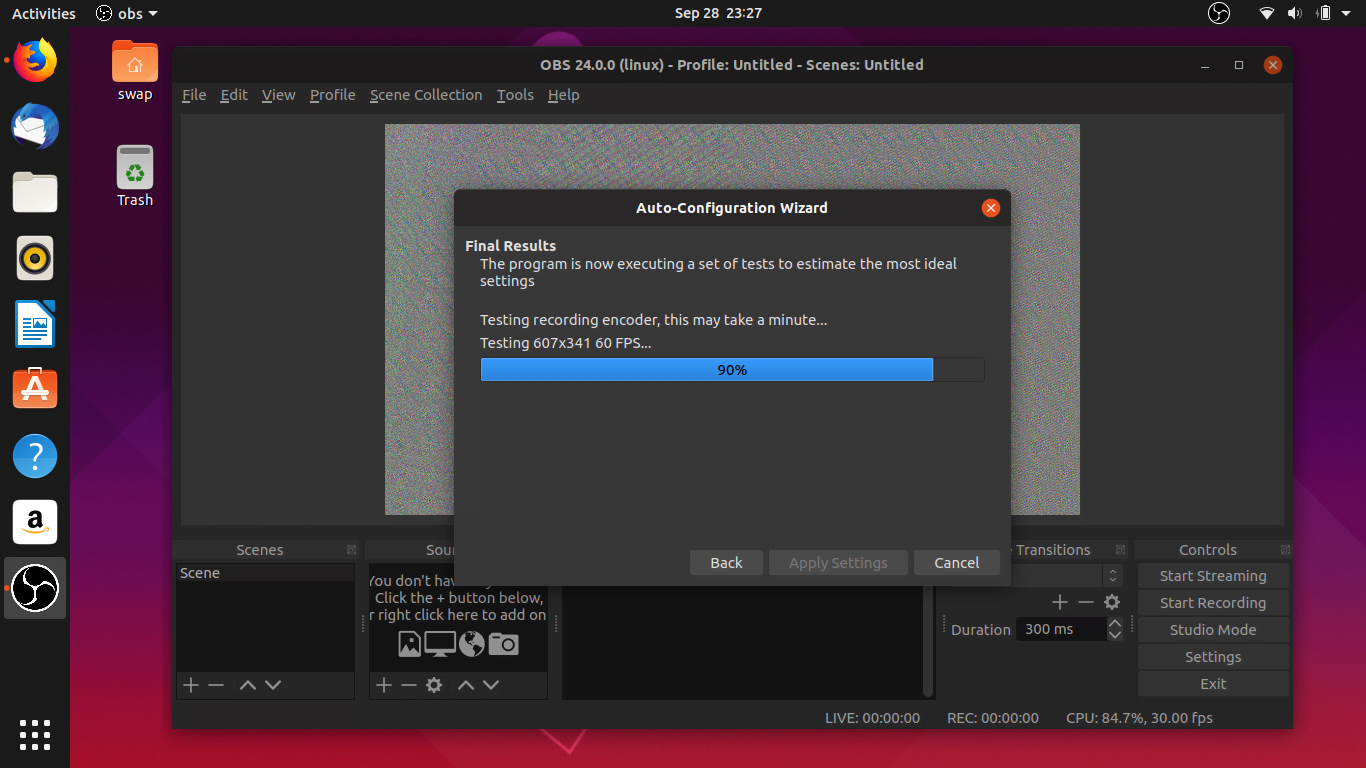Open the Scene Collection menu
Image resolution: width=1366 pixels, height=768 pixels.
tap(426, 95)
